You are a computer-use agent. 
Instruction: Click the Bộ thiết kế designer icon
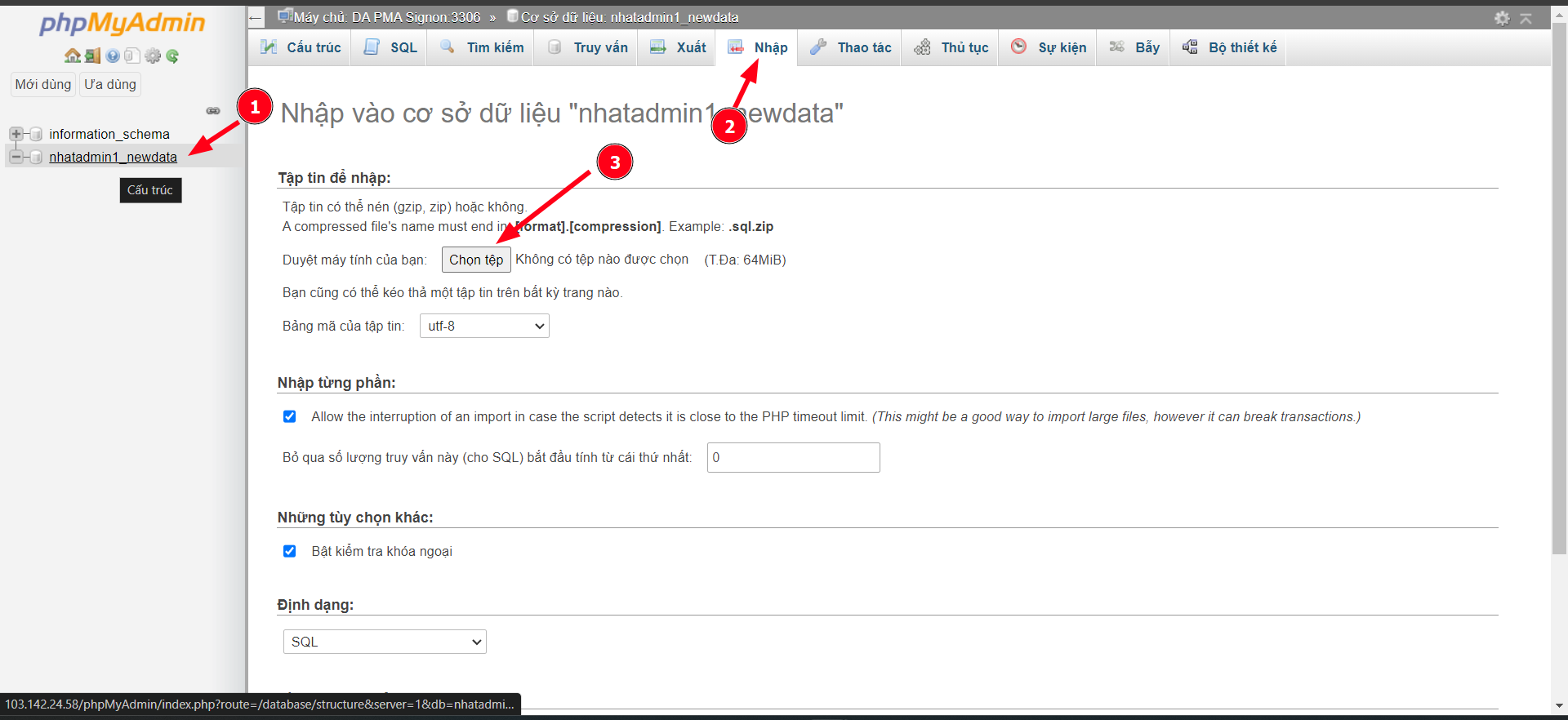coord(1191,47)
